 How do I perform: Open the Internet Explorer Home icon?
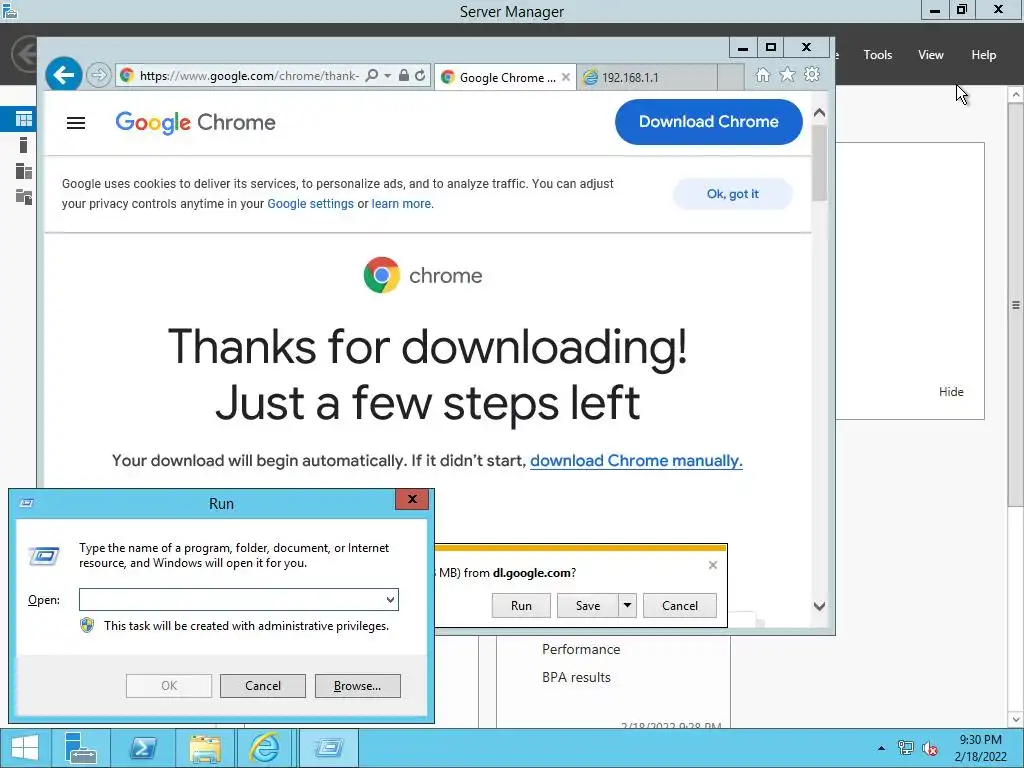pyautogui.click(x=762, y=75)
